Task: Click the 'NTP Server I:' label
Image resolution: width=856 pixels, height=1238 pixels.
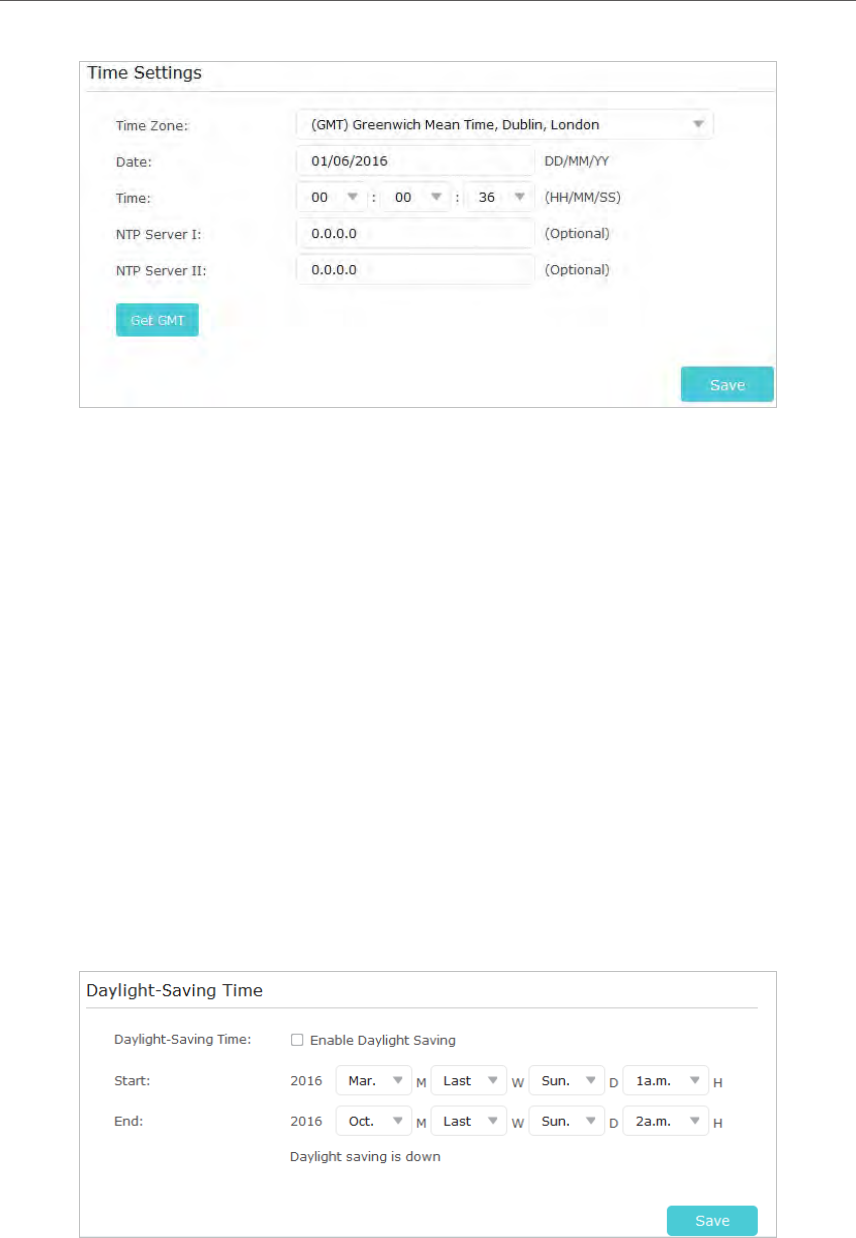Action: (156, 233)
